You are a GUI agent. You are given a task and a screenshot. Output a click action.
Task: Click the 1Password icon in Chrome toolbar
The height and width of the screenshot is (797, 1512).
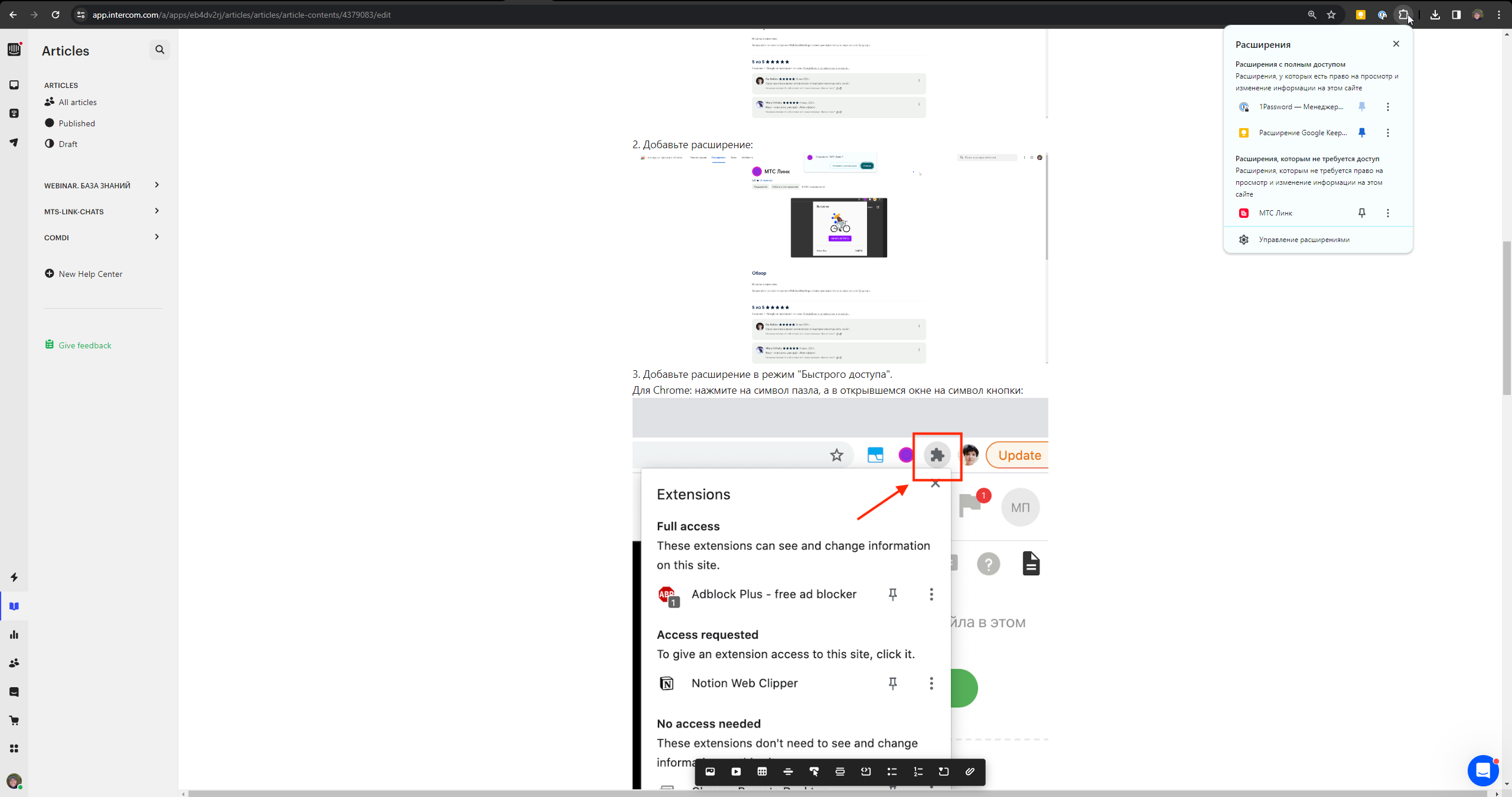tap(1382, 15)
